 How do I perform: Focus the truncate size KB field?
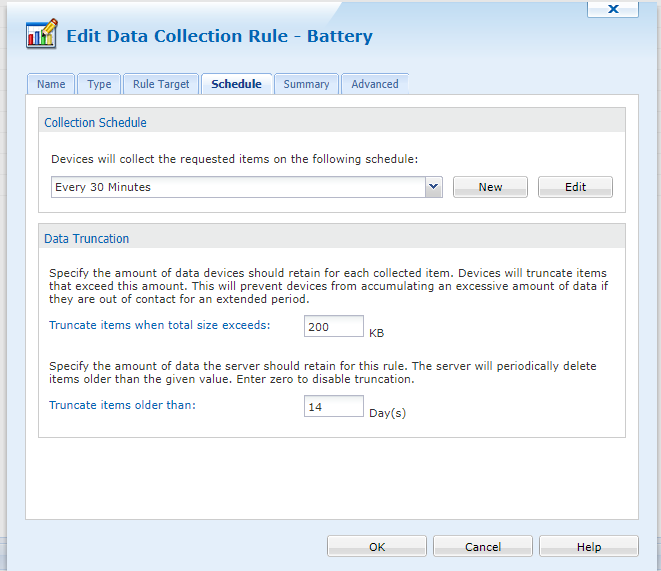pos(334,326)
